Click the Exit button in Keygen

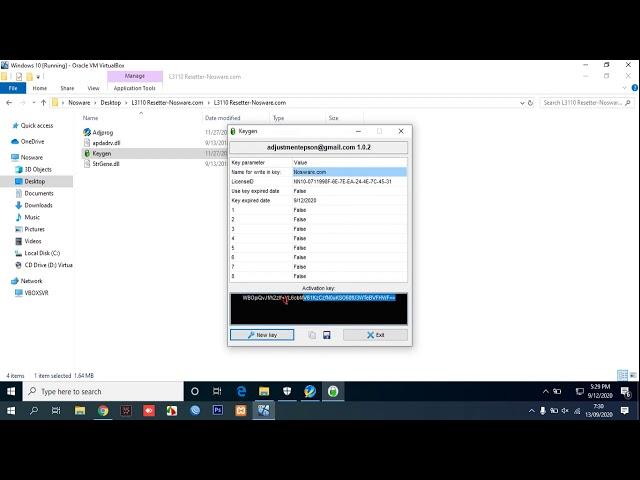375,335
